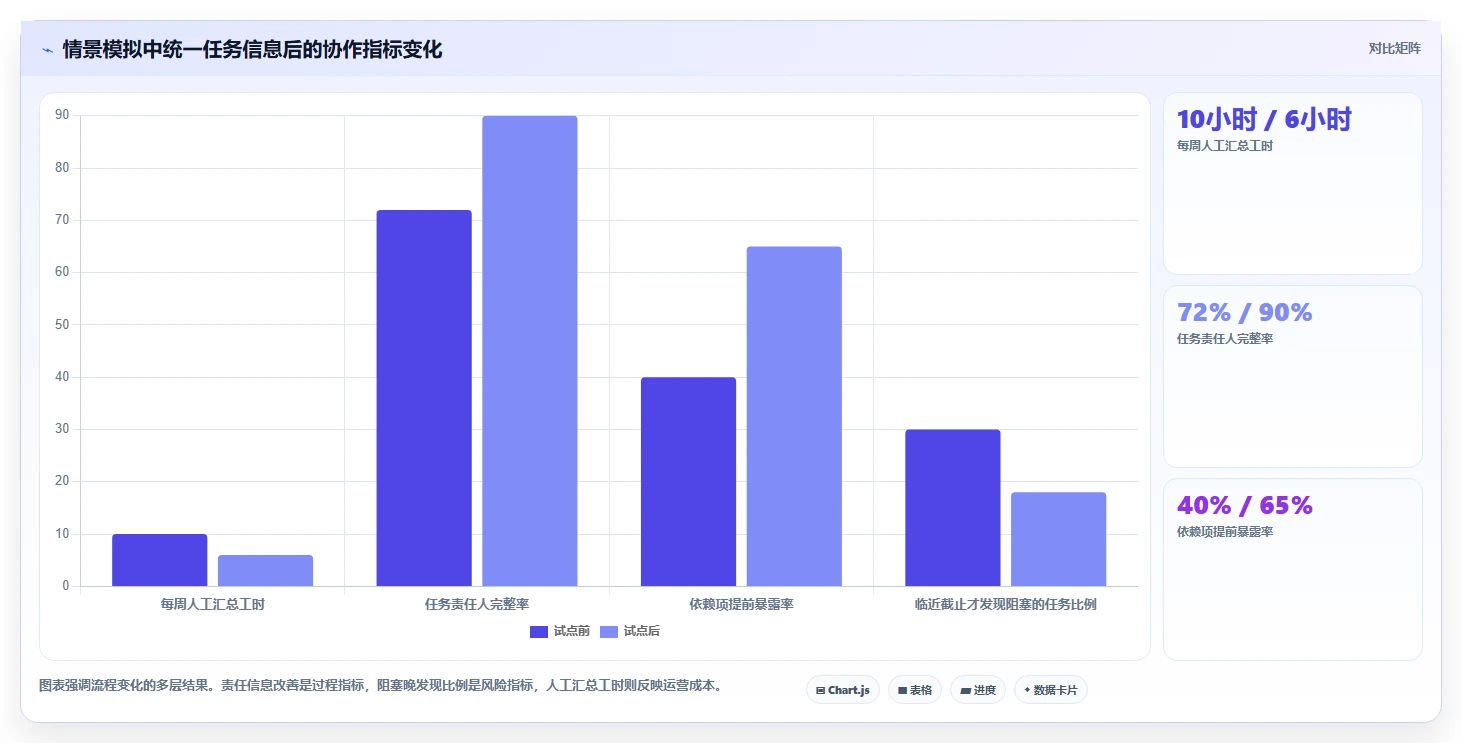Click the caption under the 40% / 65% value

1225,531
